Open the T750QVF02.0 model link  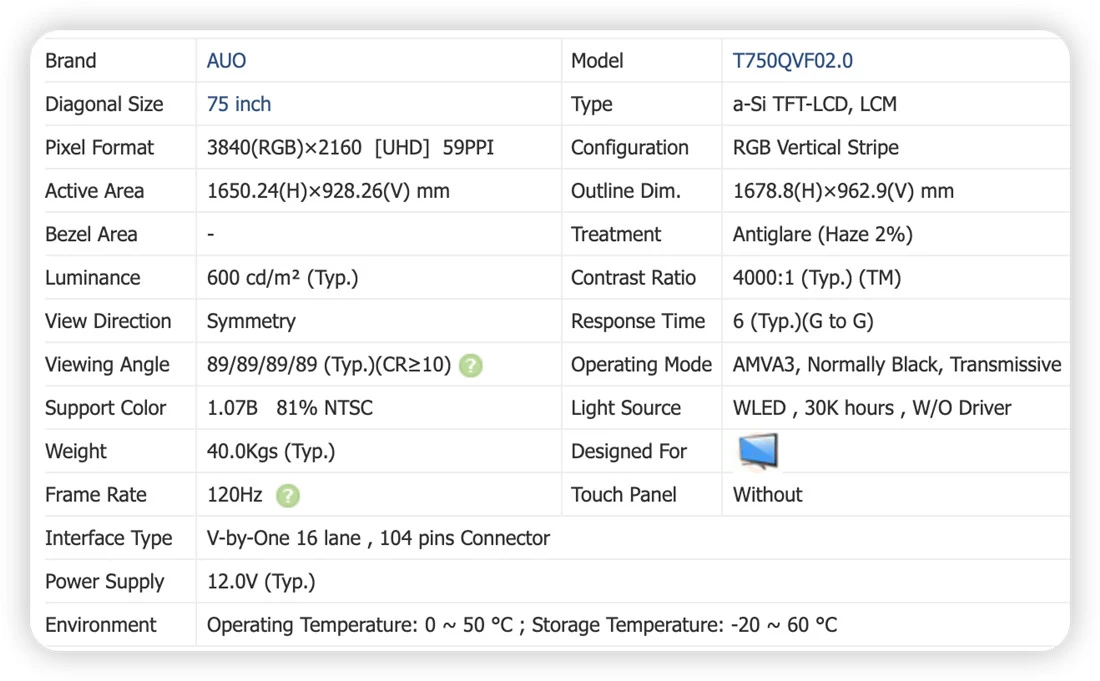(793, 61)
